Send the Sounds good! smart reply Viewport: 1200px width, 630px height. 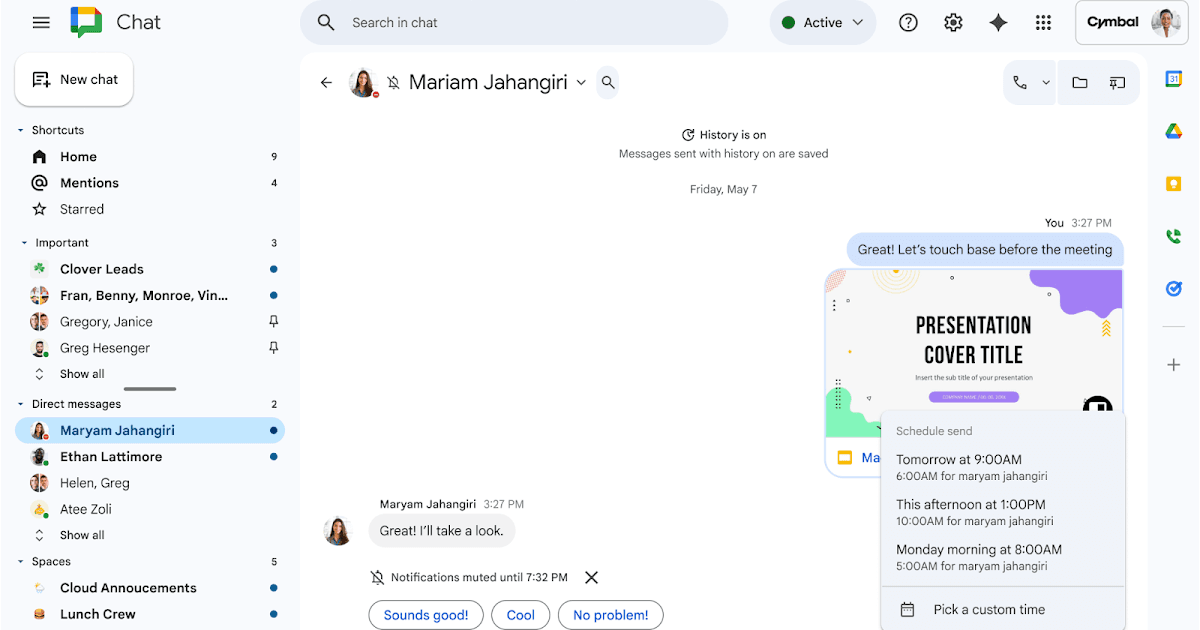click(x=426, y=615)
